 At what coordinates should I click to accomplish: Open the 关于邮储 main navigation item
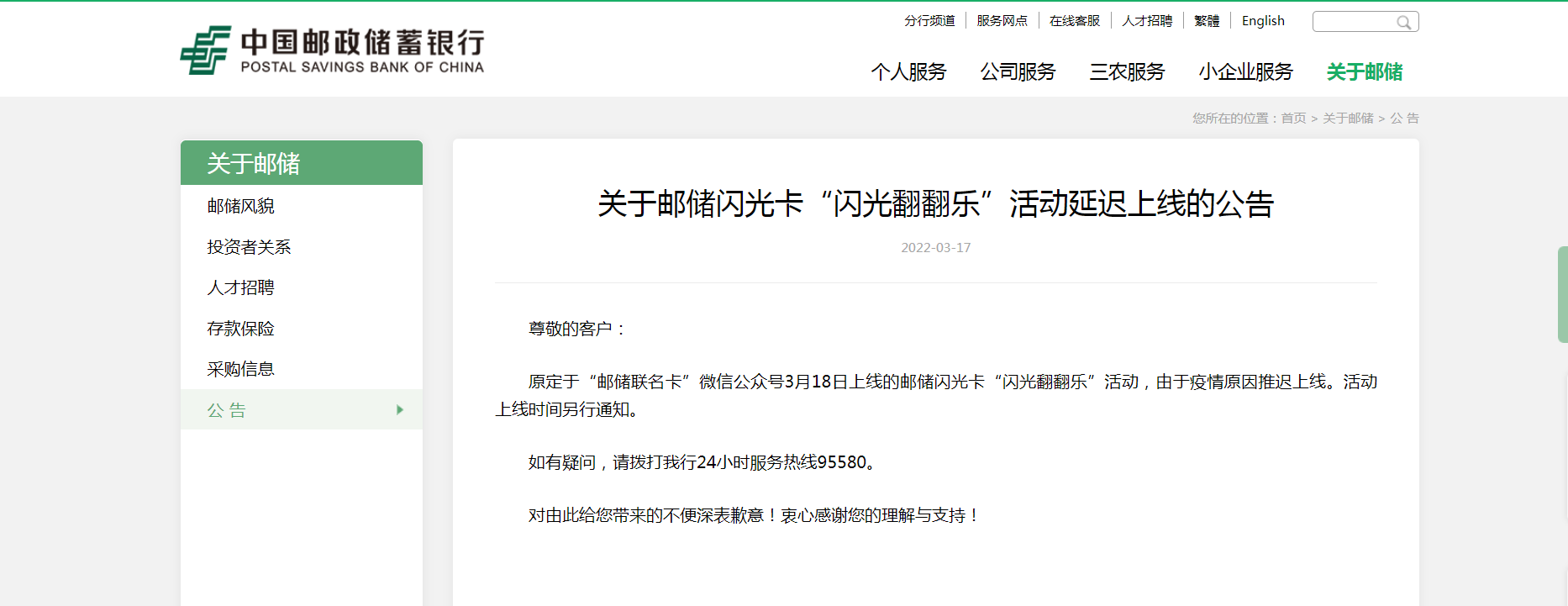tap(1365, 72)
